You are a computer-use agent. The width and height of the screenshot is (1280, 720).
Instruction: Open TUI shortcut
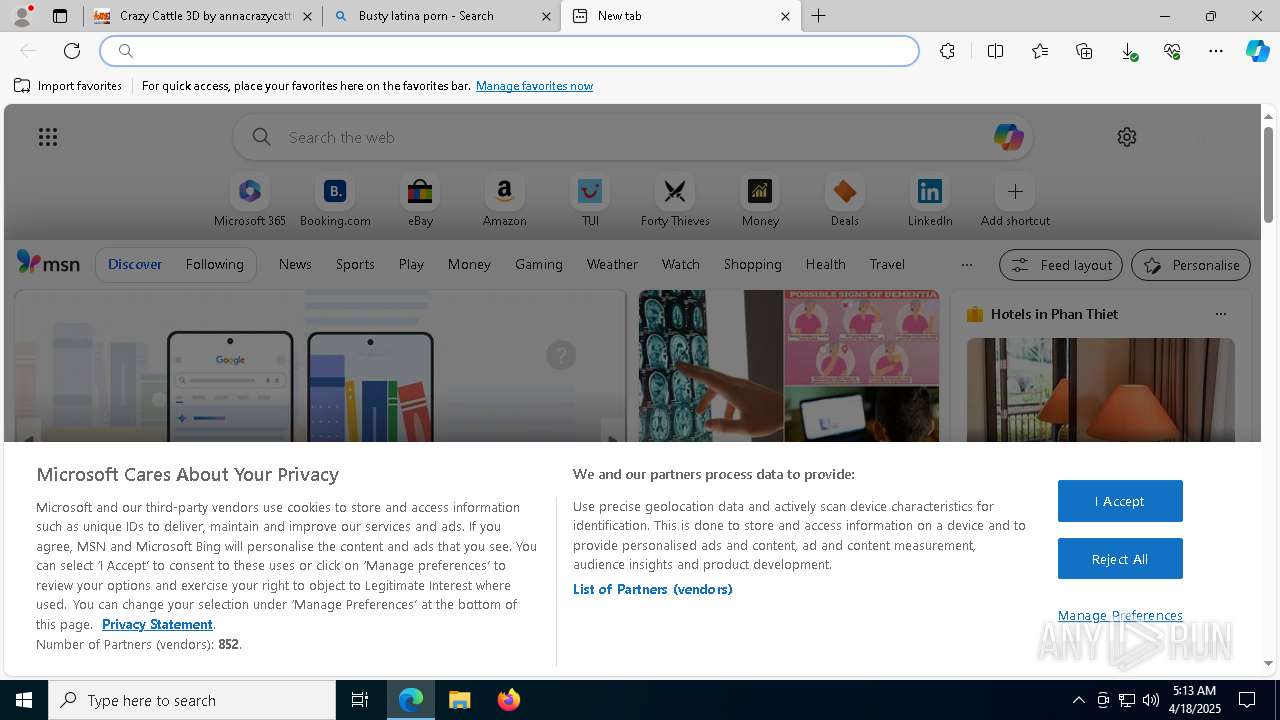(590, 201)
